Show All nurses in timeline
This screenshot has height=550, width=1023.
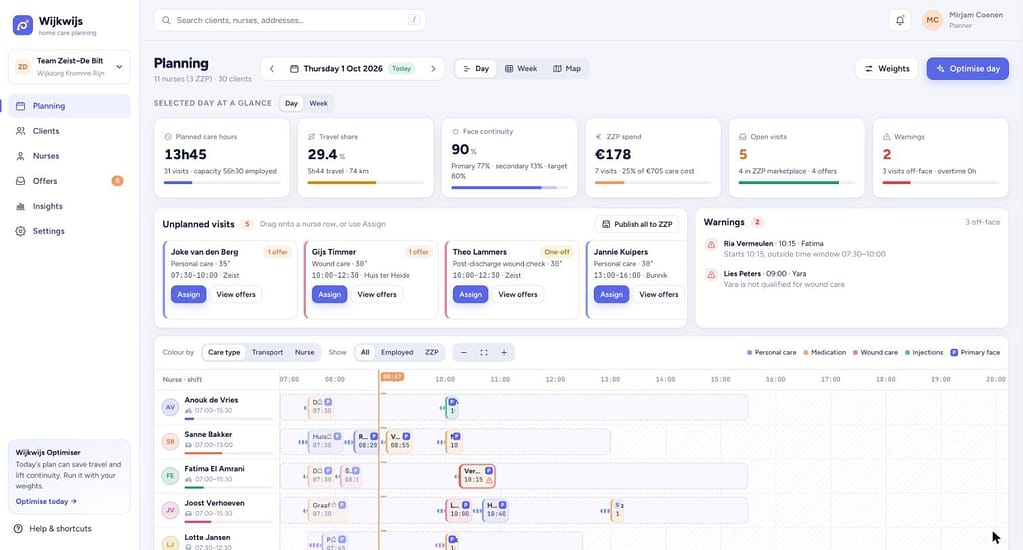click(x=365, y=352)
